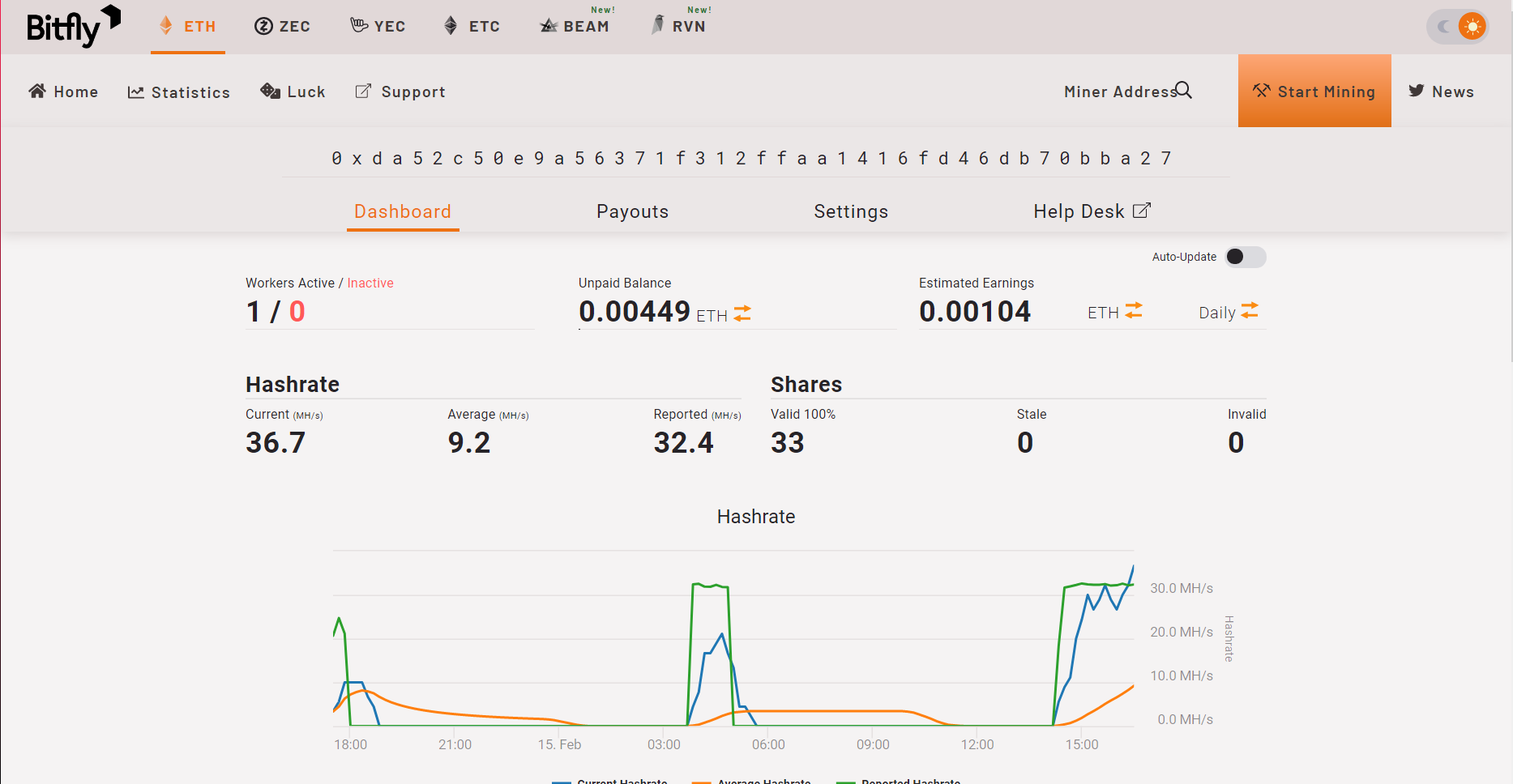Click the average hashrate value 9.2
This screenshot has width=1513, height=784.
click(469, 443)
